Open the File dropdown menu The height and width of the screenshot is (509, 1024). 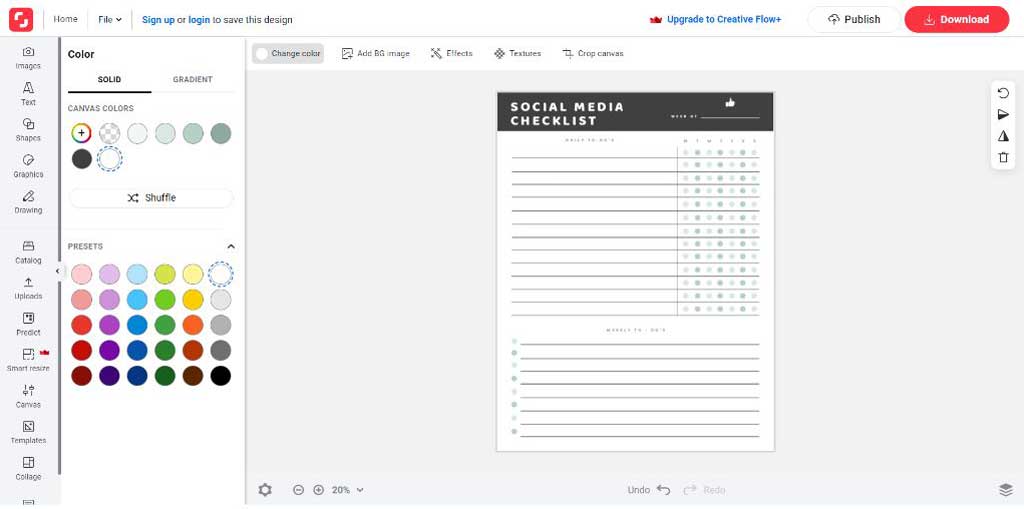(110, 19)
